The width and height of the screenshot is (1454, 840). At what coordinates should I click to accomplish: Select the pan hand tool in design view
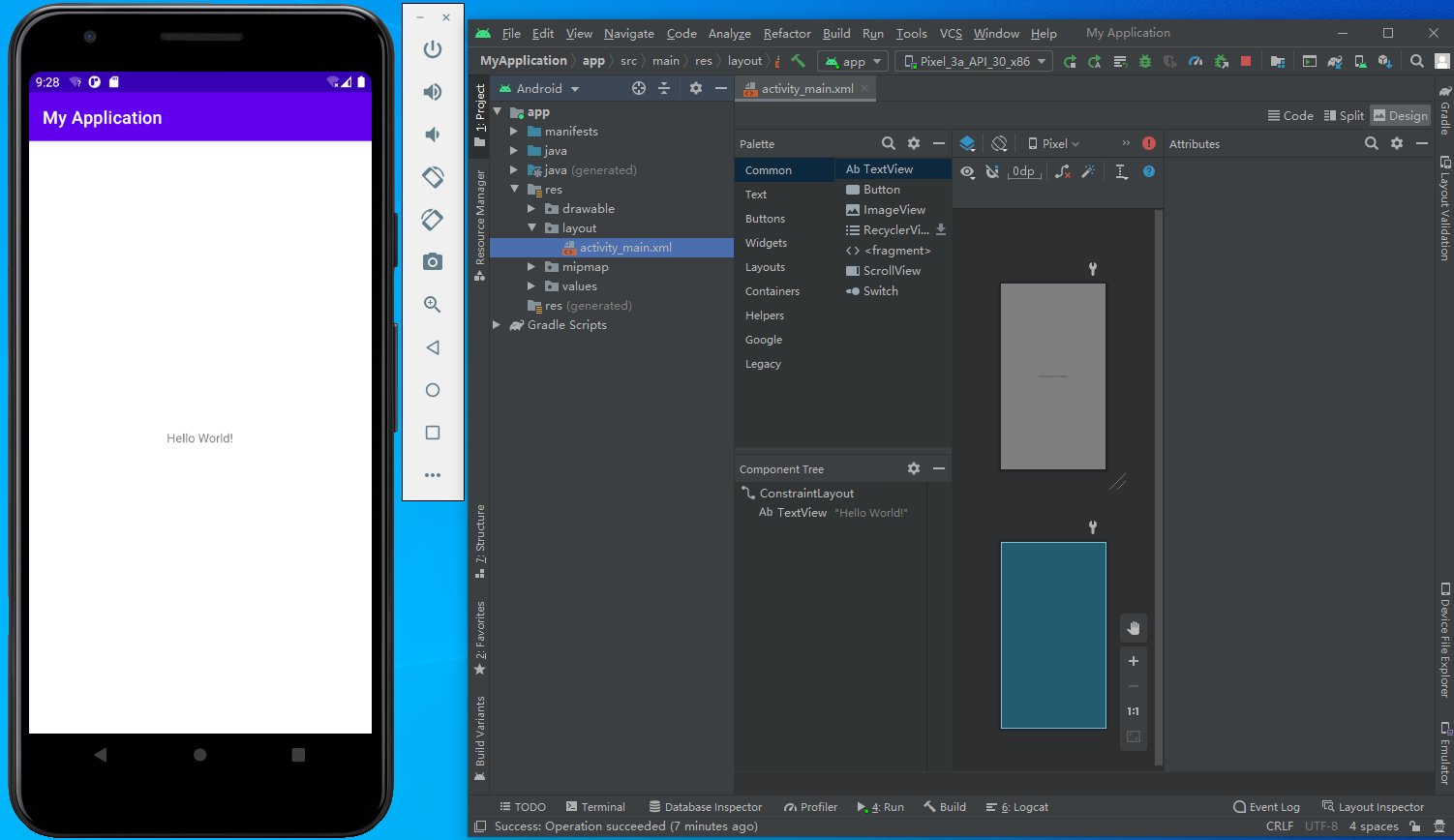point(1134,628)
